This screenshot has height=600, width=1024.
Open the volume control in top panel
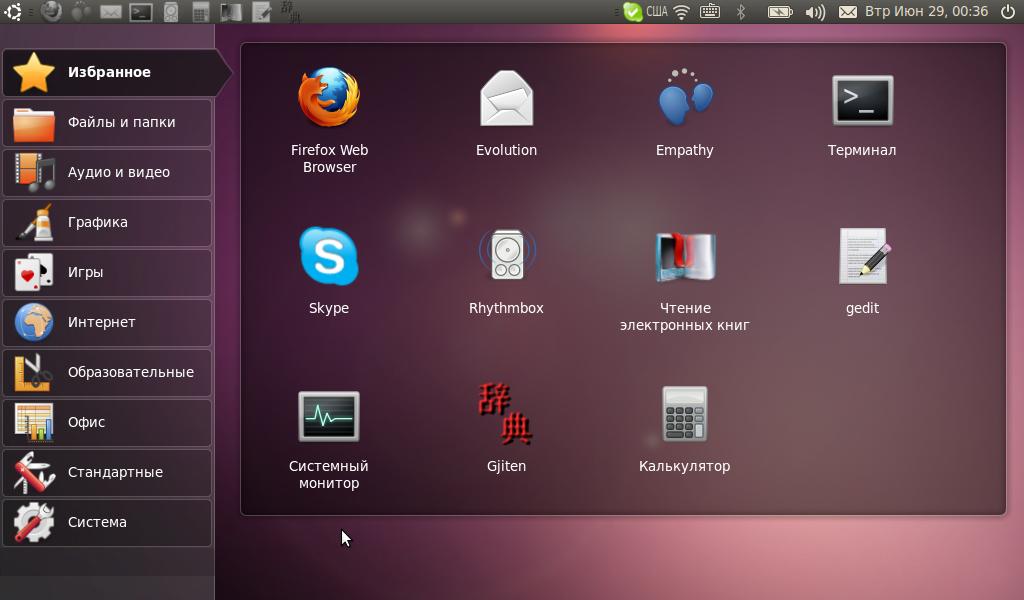tap(815, 12)
